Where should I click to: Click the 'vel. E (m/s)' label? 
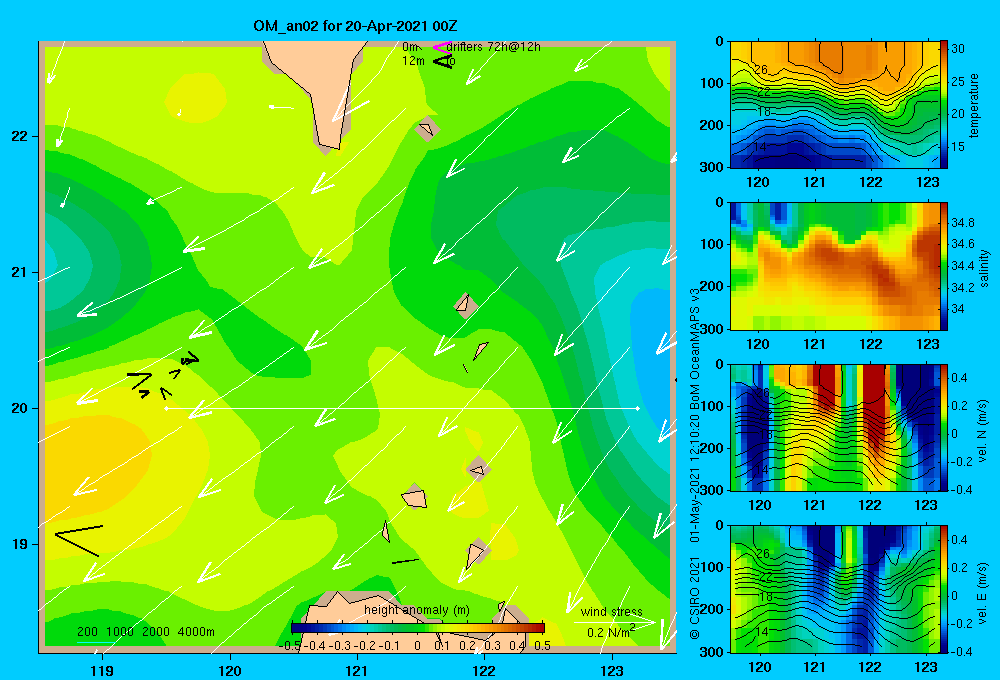[x=983, y=592]
